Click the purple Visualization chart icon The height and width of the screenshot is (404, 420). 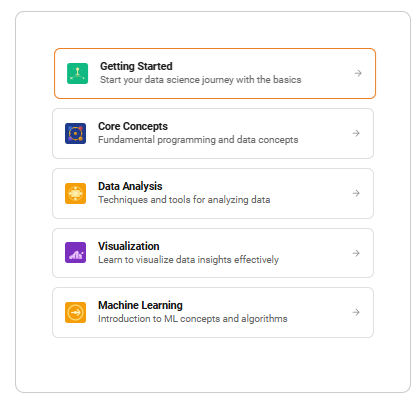[75, 253]
